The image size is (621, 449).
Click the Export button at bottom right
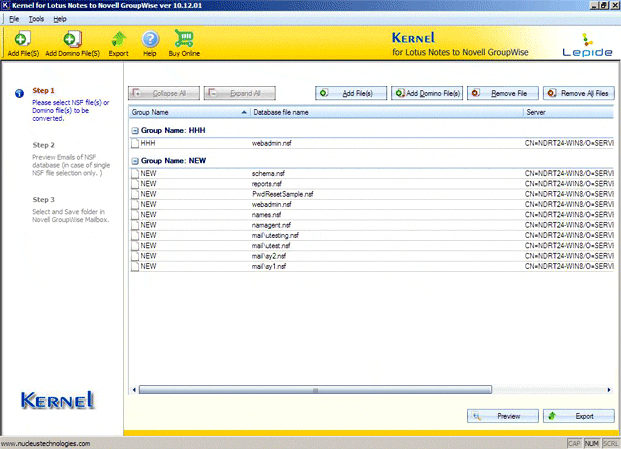pyautogui.click(x=579, y=416)
